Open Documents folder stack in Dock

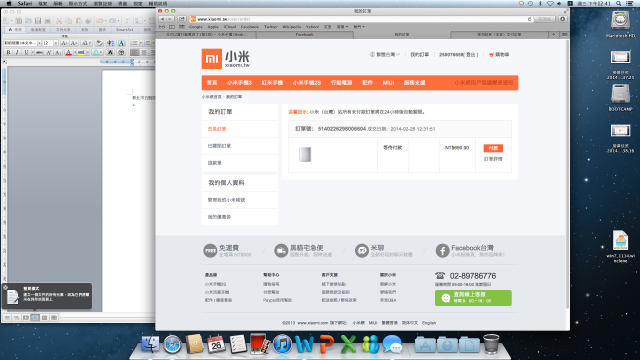click(x=469, y=344)
